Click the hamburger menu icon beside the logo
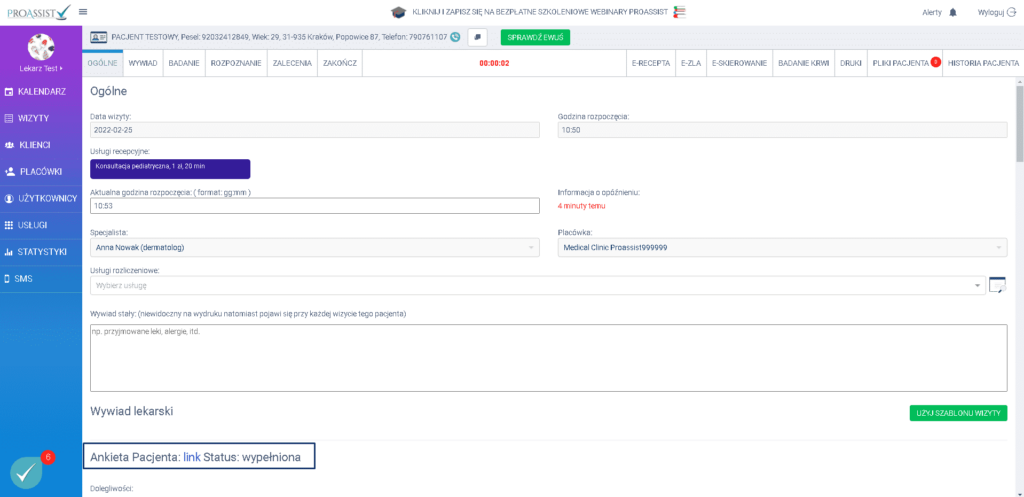 tap(82, 12)
